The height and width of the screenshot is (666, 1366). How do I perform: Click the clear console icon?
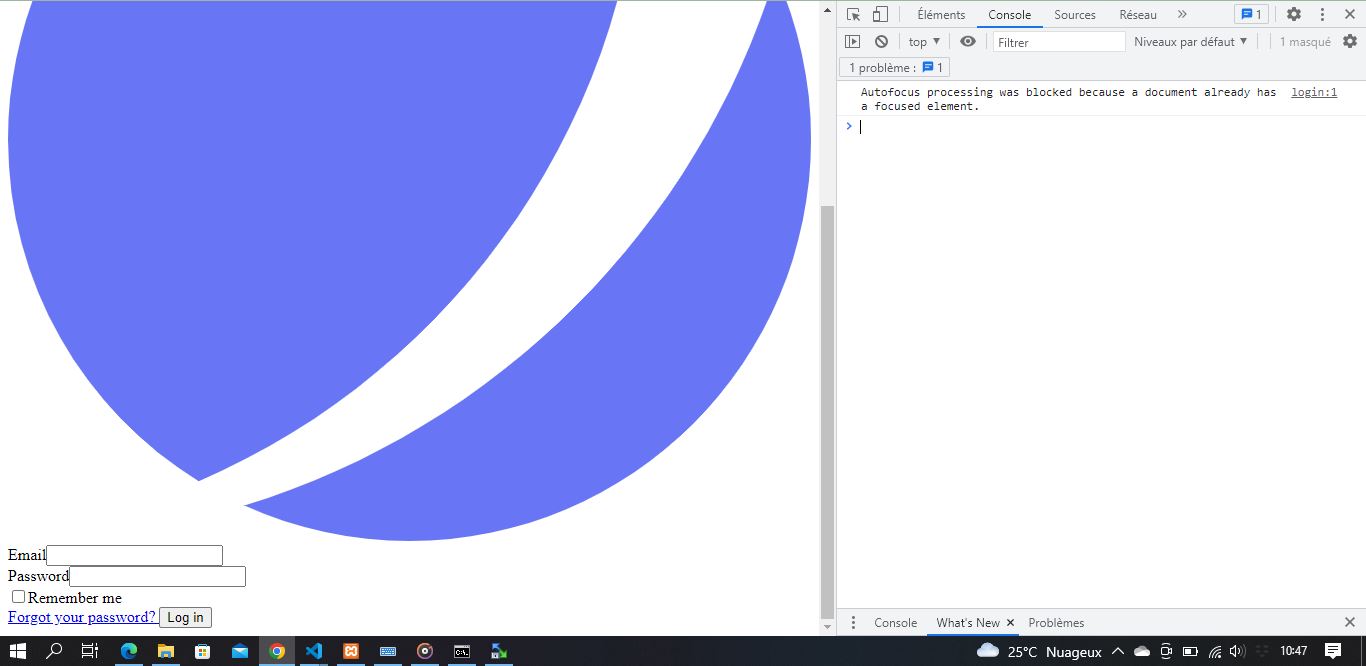point(881,42)
